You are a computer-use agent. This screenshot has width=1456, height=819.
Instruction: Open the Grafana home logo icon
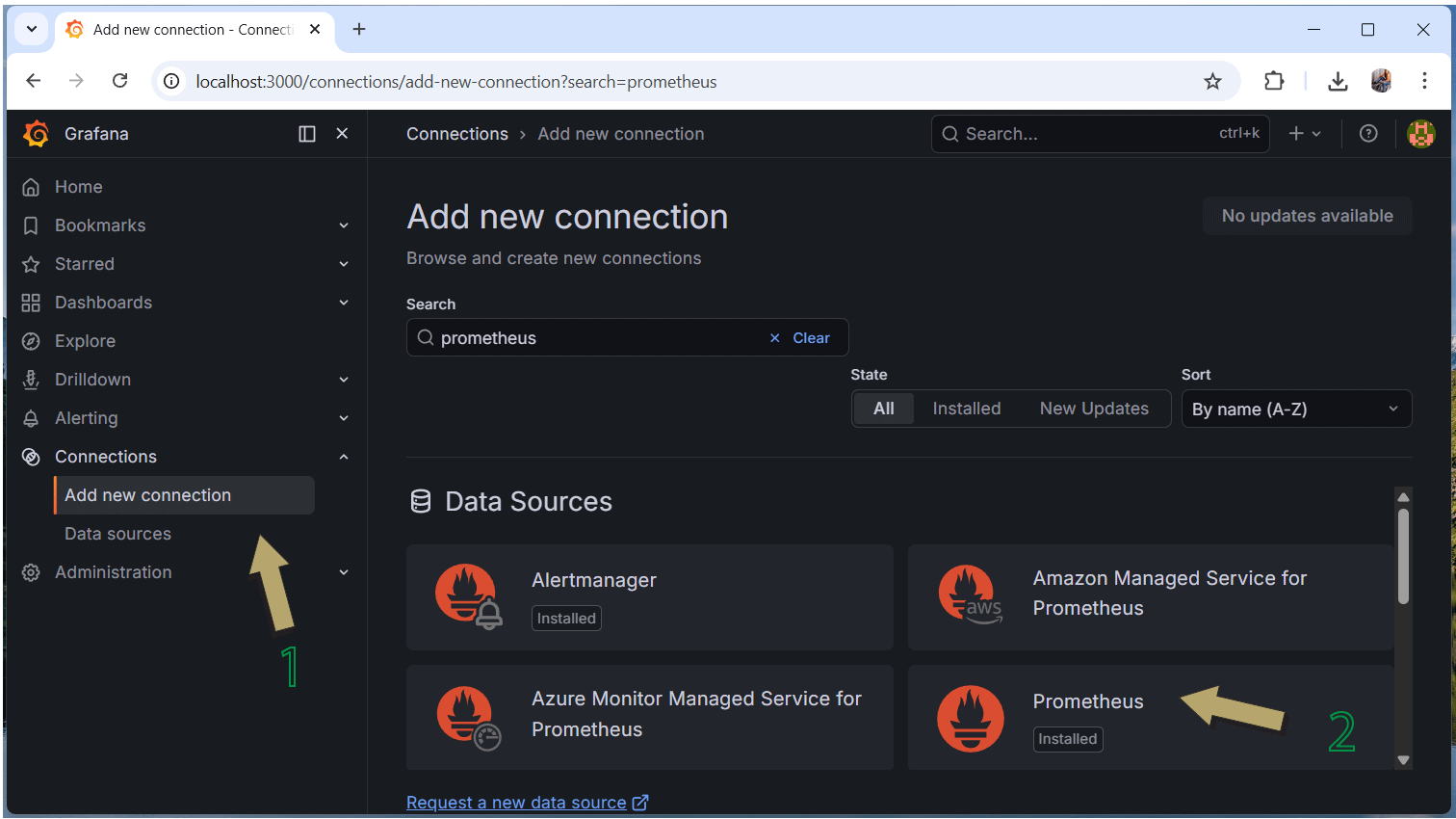pos(36,133)
